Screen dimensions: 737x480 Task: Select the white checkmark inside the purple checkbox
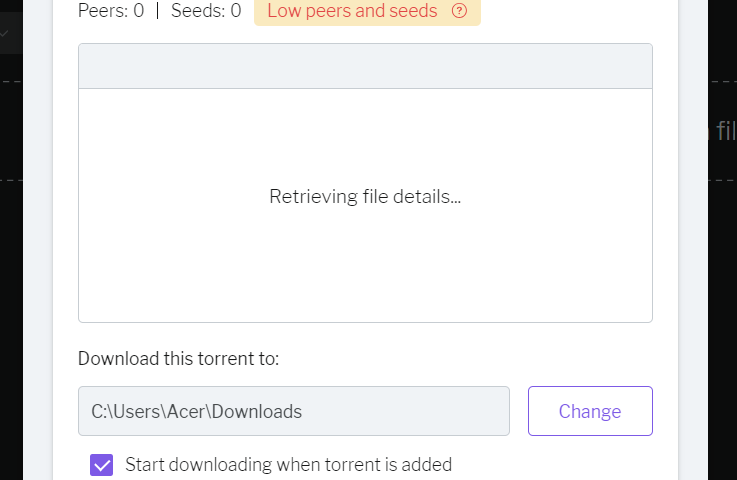pos(102,465)
